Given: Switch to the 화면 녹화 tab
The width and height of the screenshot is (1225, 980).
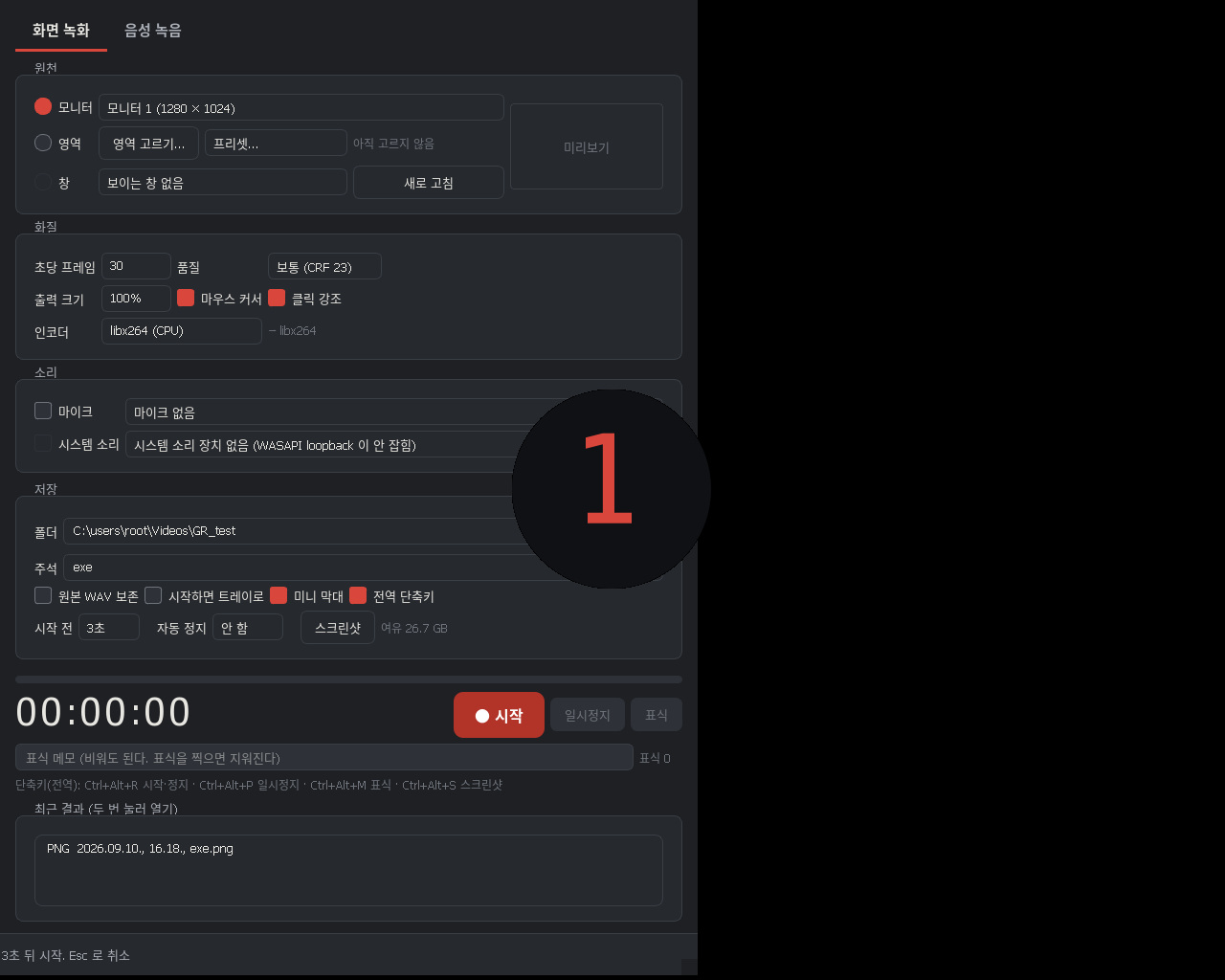Looking at the screenshot, I should [61, 30].
